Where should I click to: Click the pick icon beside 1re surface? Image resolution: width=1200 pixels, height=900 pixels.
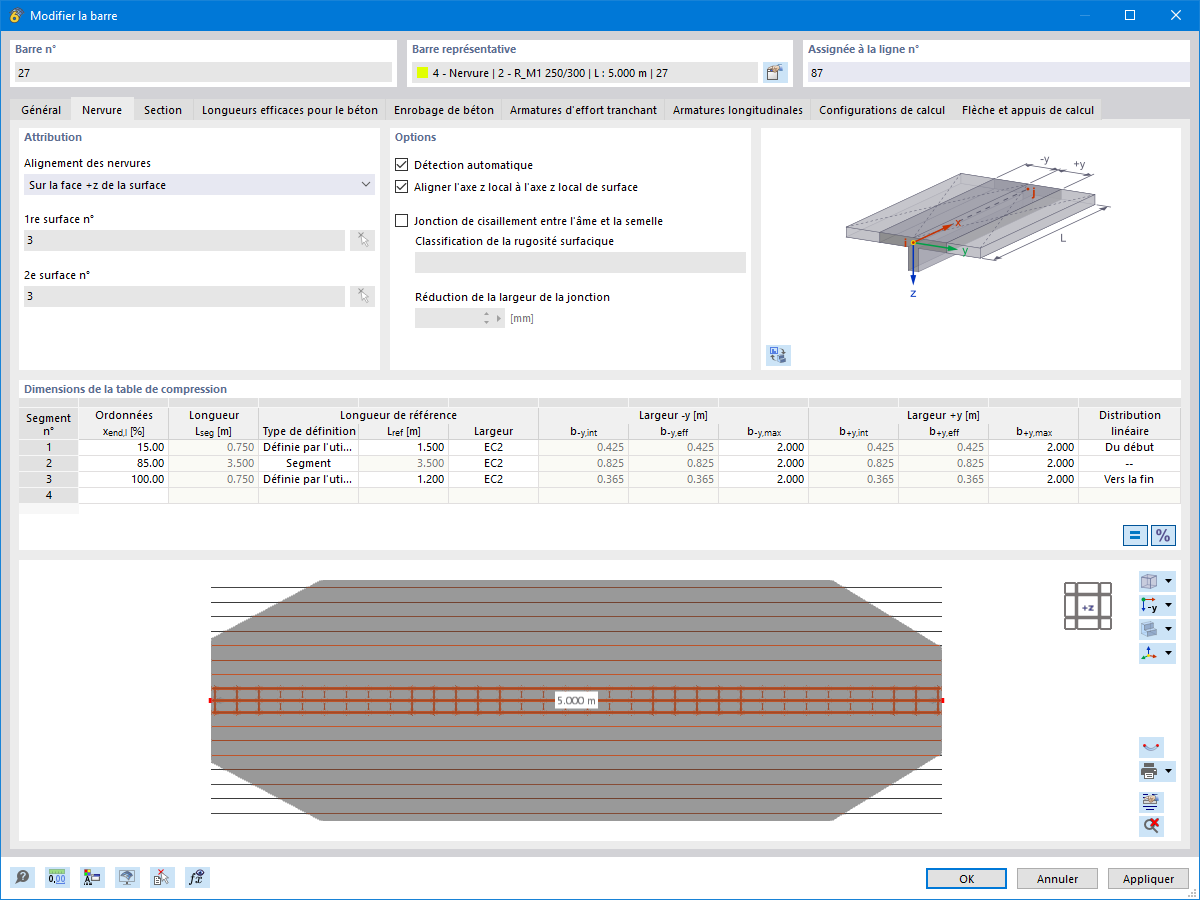(x=362, y=240)
